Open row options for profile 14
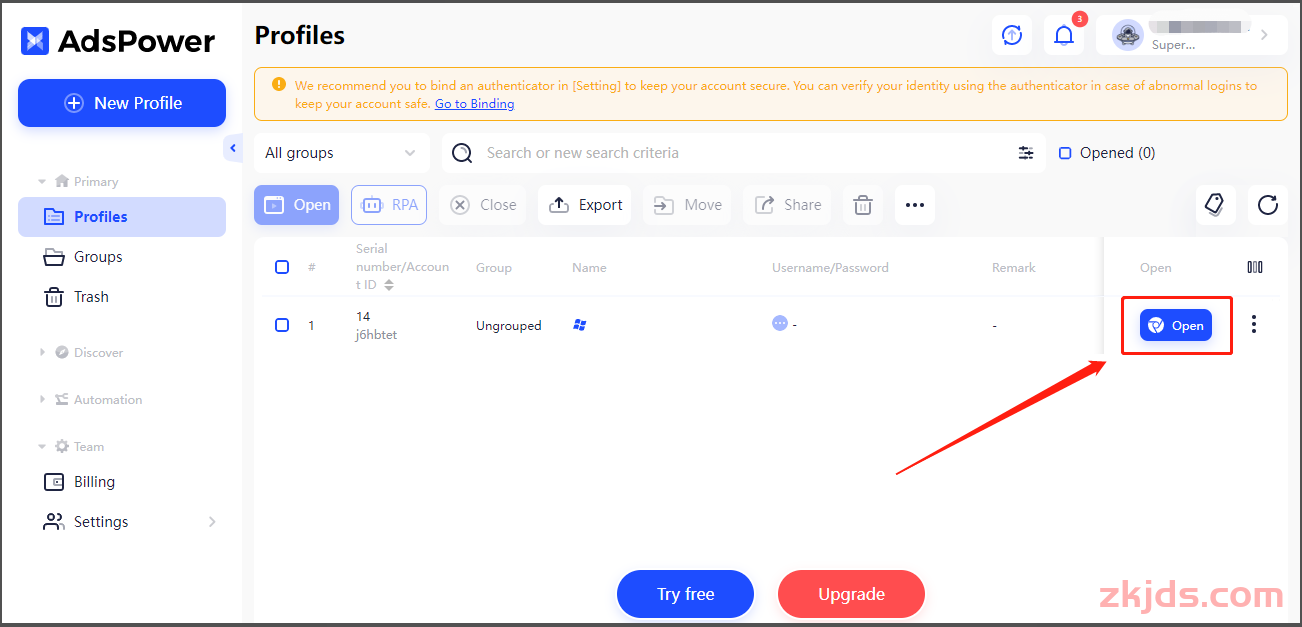Image resolution: width=1302 pixels, height=627 pixels. [1254, 325]
